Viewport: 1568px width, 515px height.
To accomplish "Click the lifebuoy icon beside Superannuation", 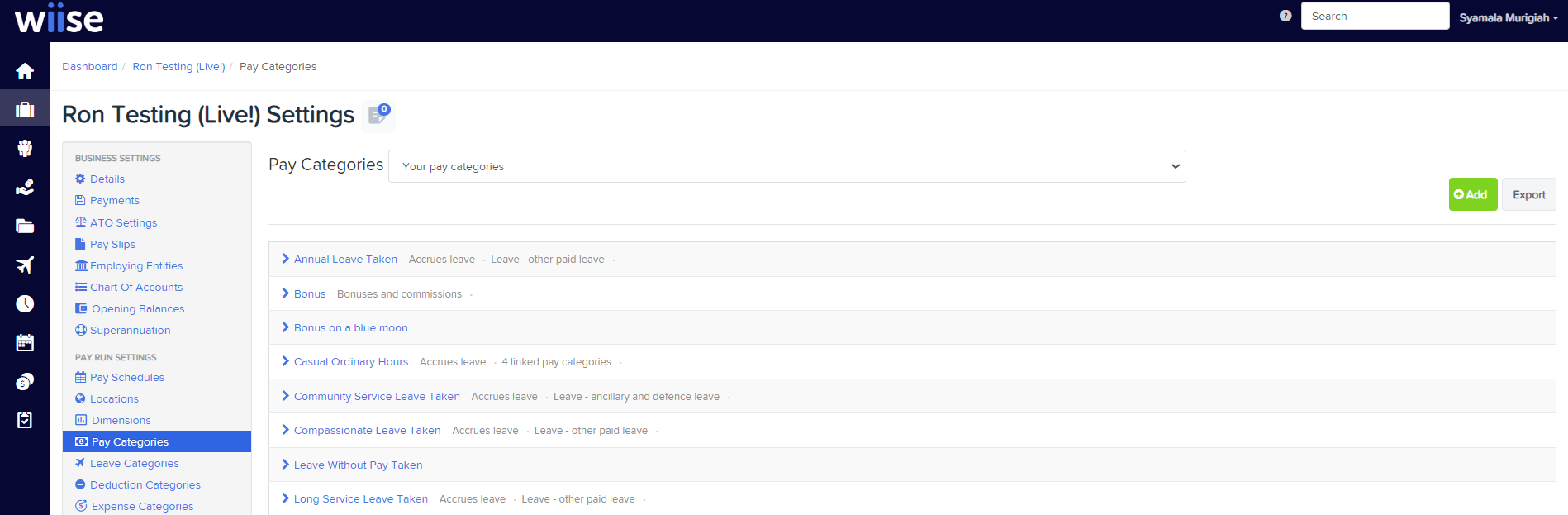I will click(81, 330).
